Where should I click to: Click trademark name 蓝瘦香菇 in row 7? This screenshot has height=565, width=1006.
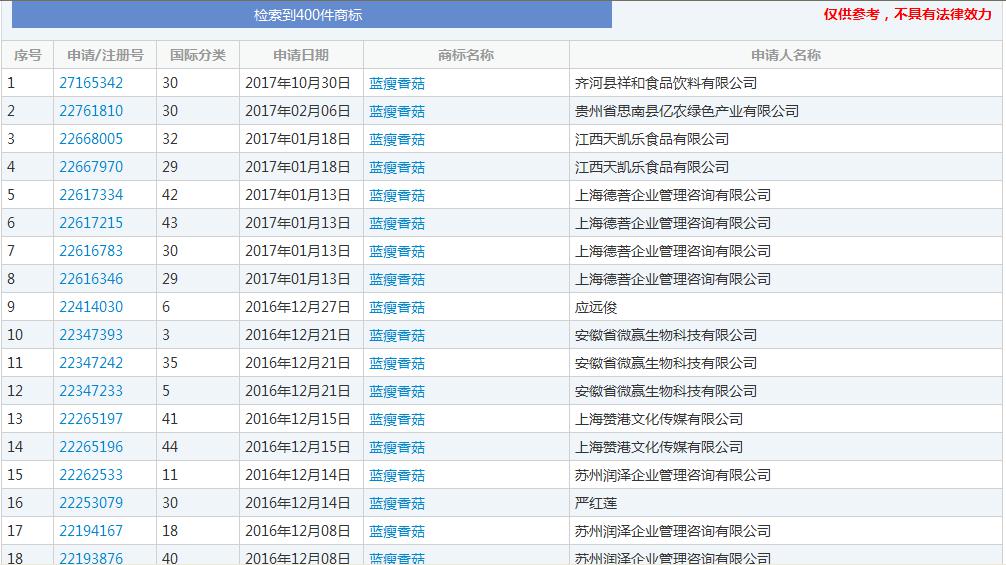[397, 251]
